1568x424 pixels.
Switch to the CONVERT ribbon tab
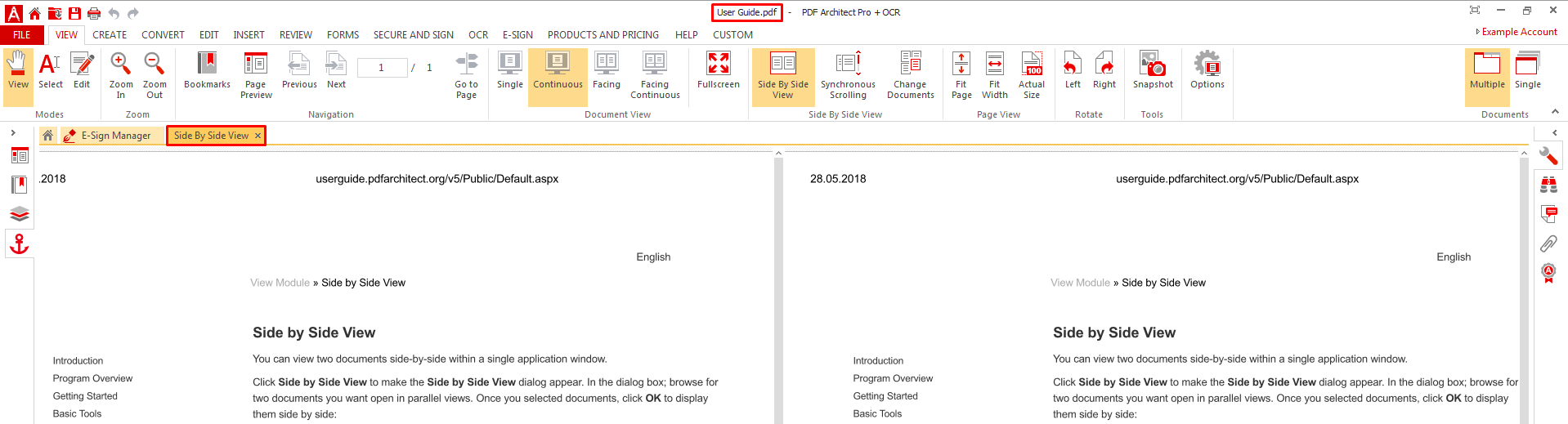163,35
